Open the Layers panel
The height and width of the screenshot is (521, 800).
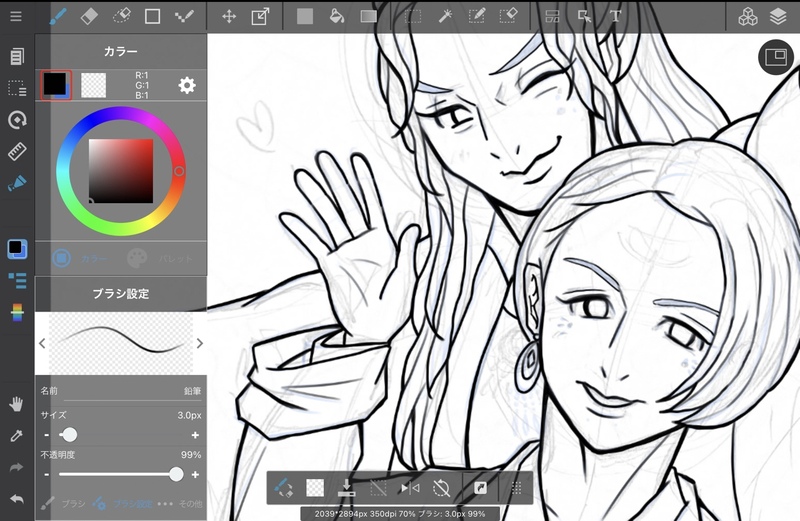click(778, 16)
